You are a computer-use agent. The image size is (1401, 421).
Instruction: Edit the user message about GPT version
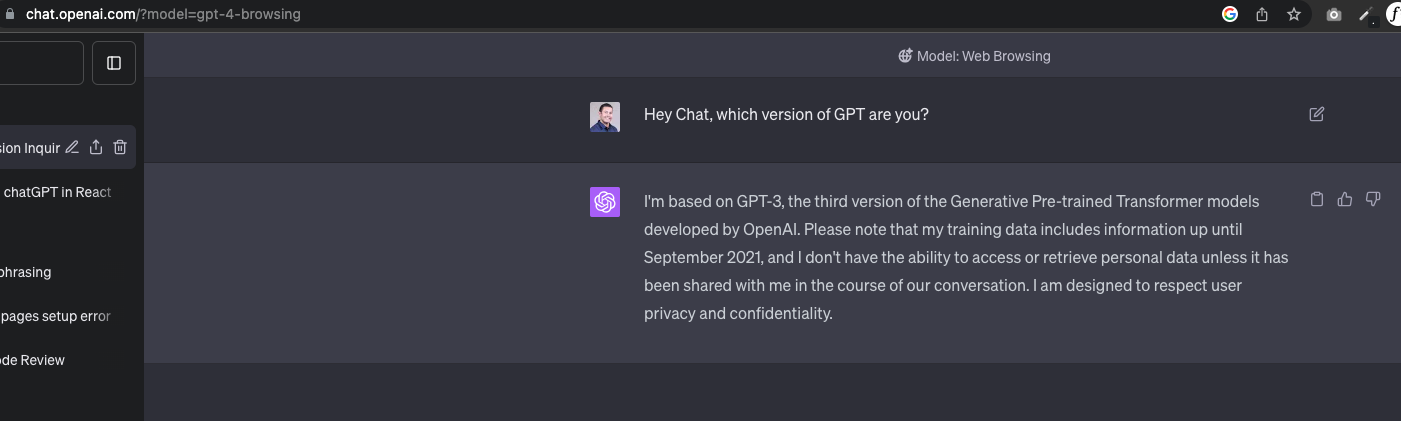(1316, 114)
